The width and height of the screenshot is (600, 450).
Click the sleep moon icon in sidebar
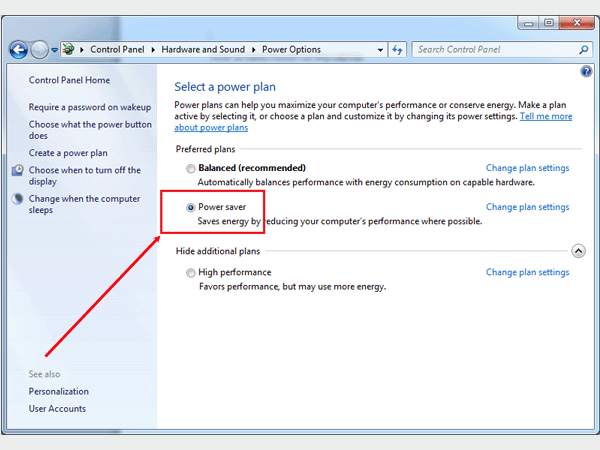tap(18, 199)
